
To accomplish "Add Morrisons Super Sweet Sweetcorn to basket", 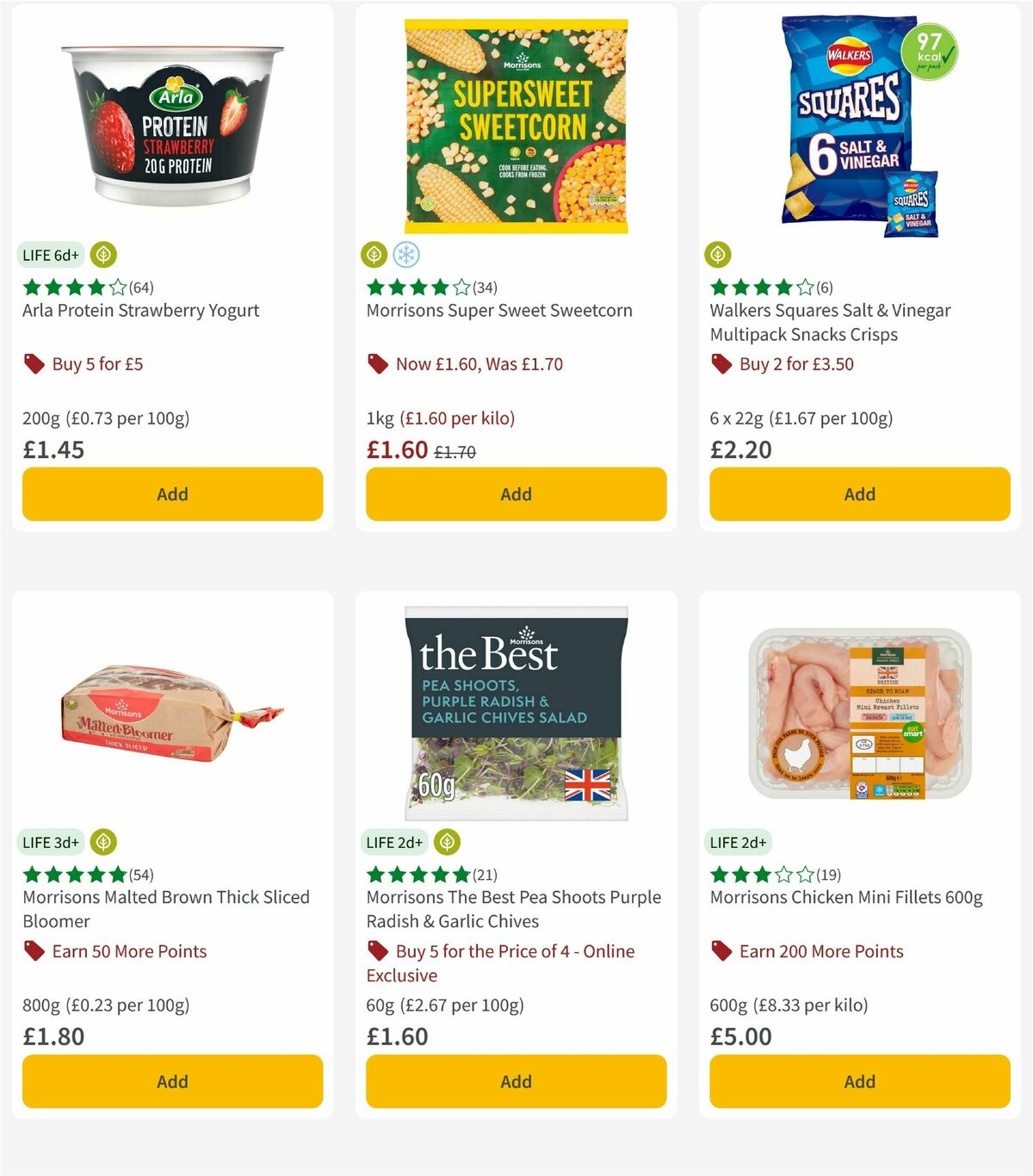I will tap(516, 494).
